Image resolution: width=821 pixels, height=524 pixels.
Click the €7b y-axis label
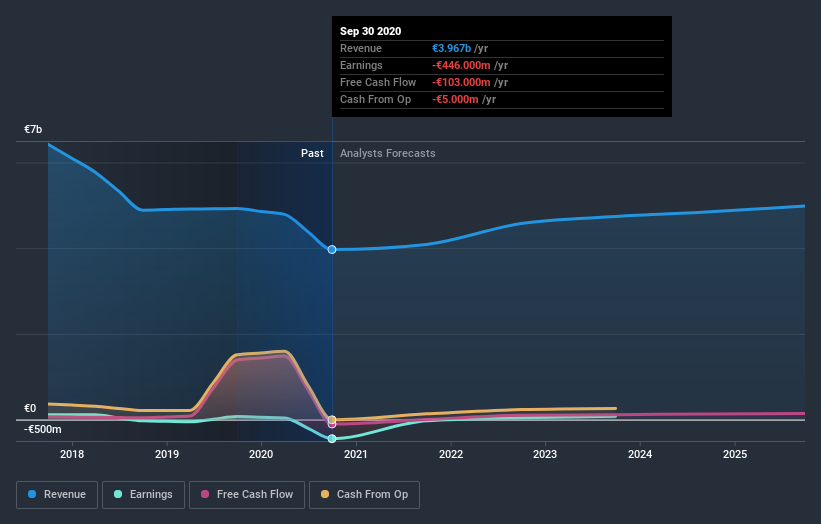(33, 129)
